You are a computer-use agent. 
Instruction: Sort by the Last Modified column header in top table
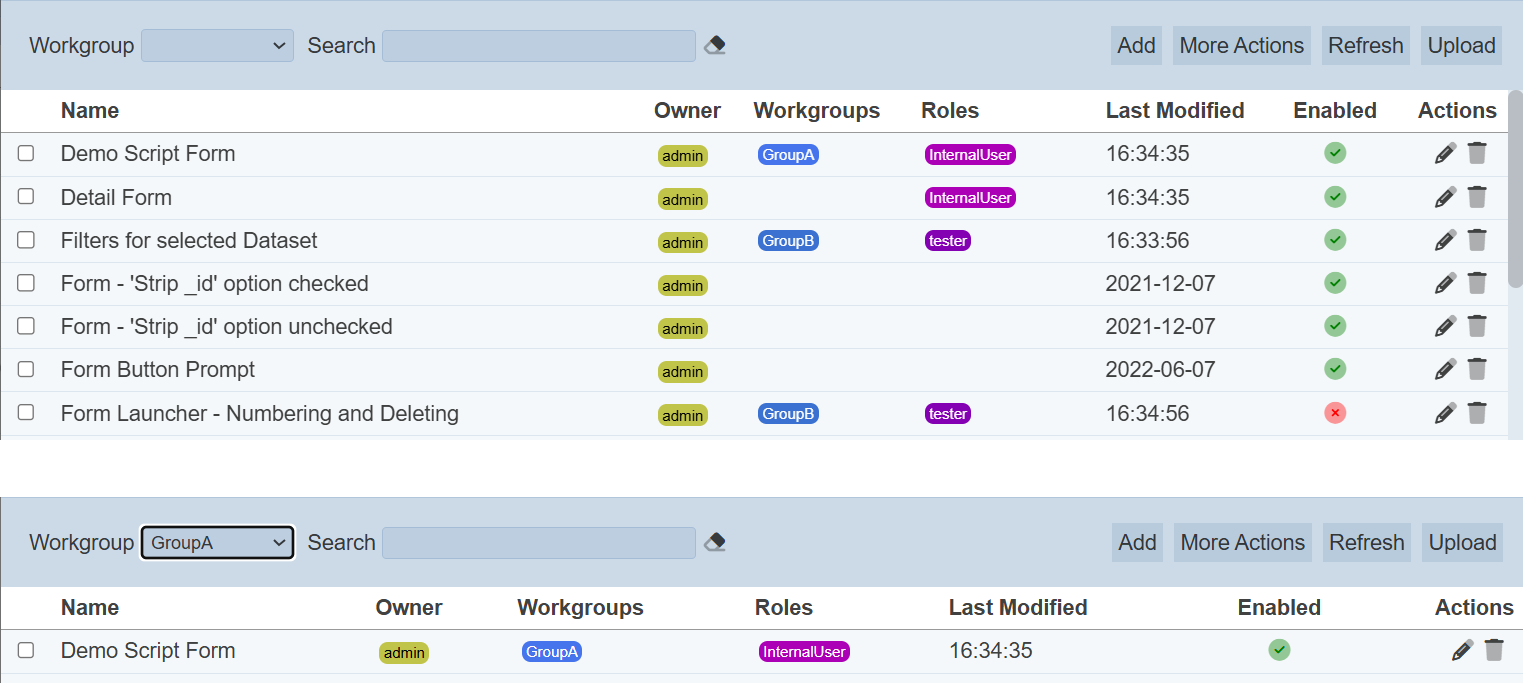tap(1174, 111)
